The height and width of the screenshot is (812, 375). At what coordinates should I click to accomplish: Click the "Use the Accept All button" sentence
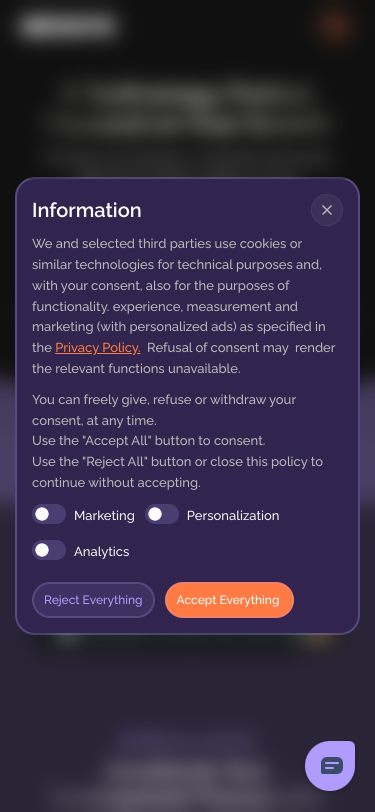point(149,441)
